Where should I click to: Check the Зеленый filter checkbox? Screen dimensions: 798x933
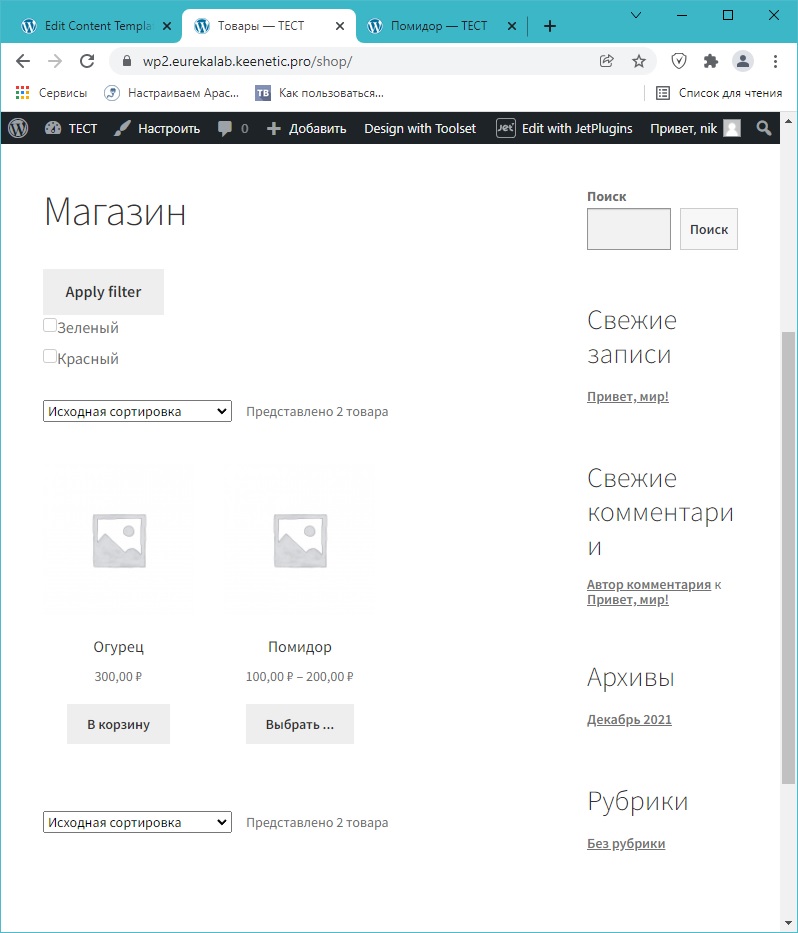(x=50, y=325)
